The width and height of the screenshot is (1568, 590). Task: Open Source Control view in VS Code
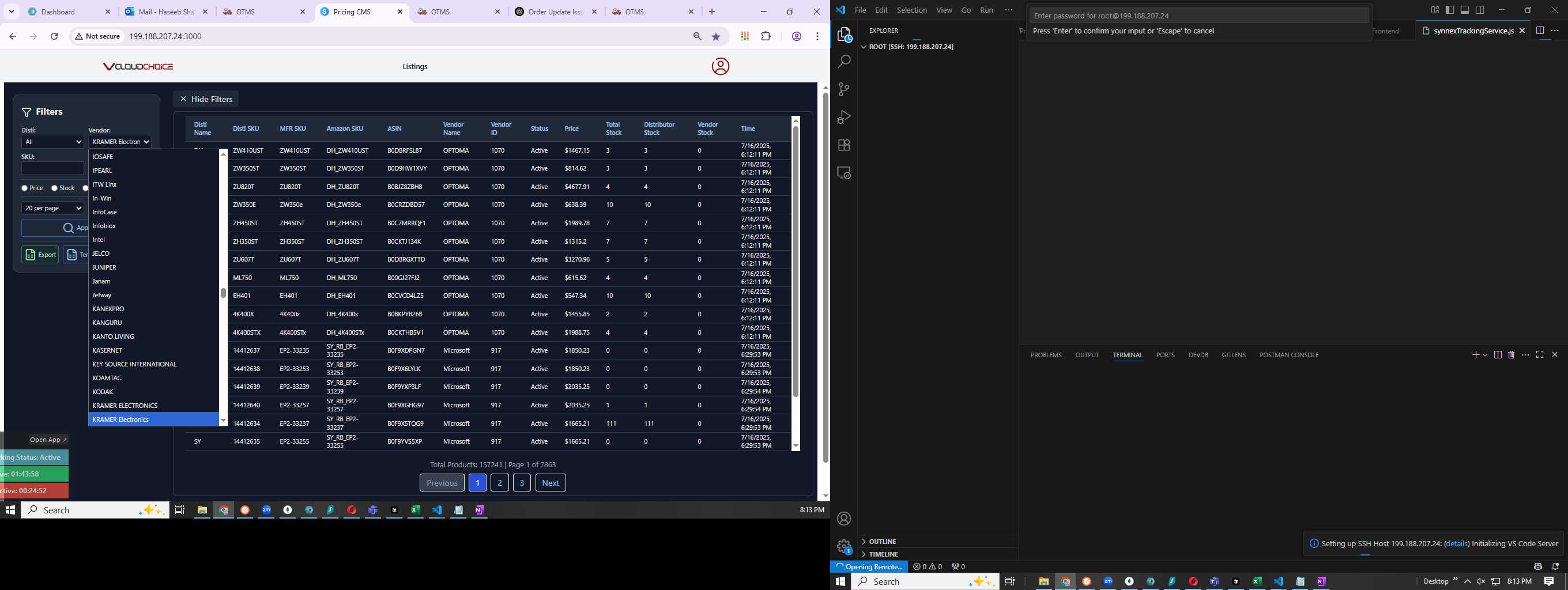843,89
